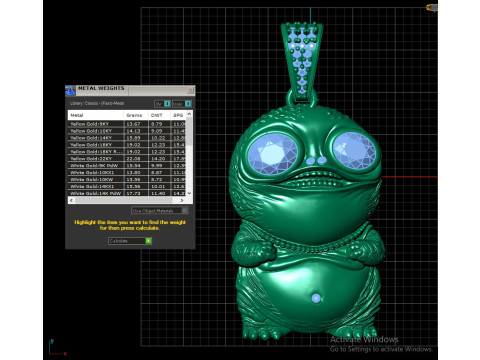Click the horizontal scroll-left arrow
Screen dimensions: 480x360
point(71,200)
